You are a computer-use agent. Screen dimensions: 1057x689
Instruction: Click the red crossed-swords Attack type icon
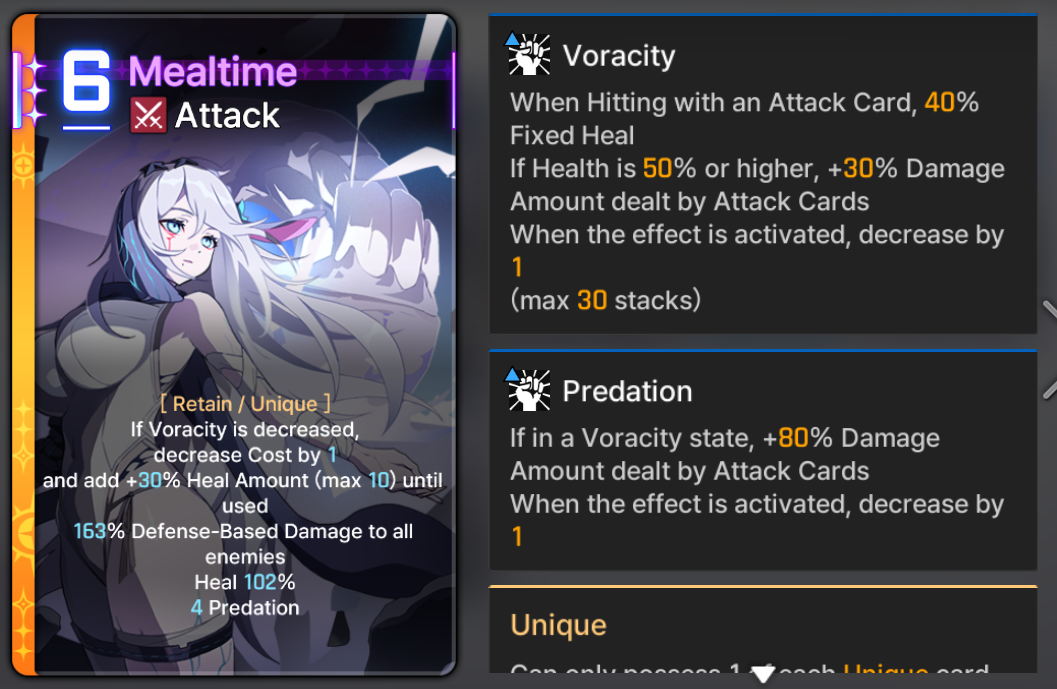coord(148,115)
